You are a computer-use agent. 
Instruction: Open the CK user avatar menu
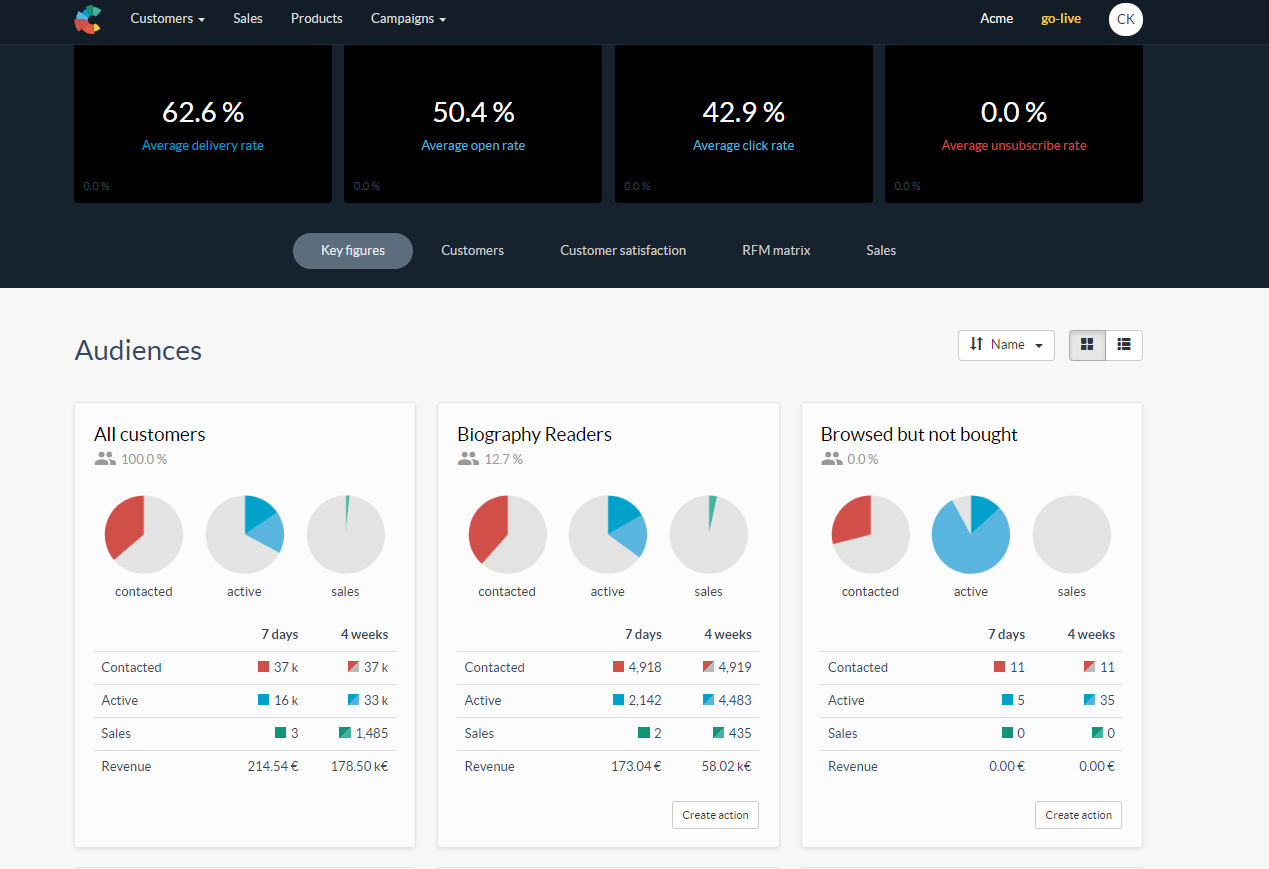pyautogui.click(x=1125, y=19)
